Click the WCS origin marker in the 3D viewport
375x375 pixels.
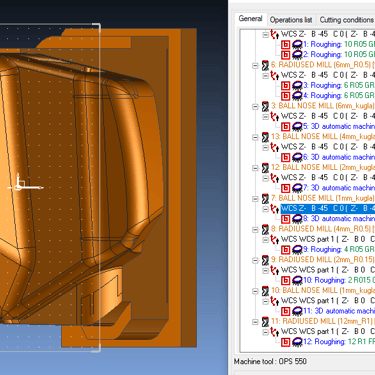click(x=19, y=187)
